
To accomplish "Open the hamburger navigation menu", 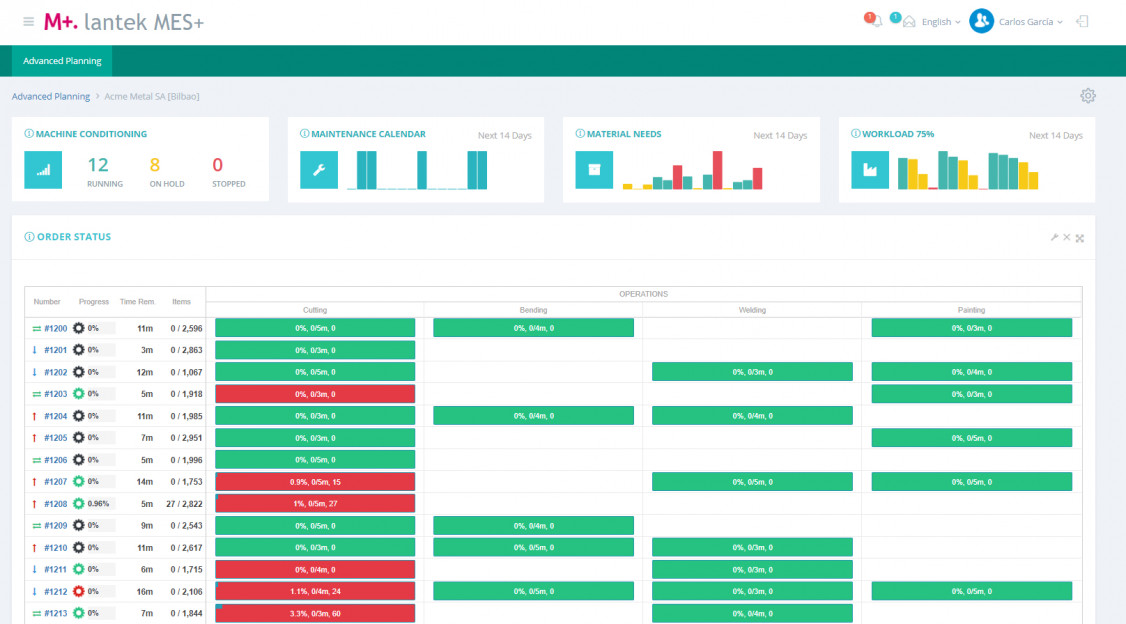I will [x=28, y=22].
